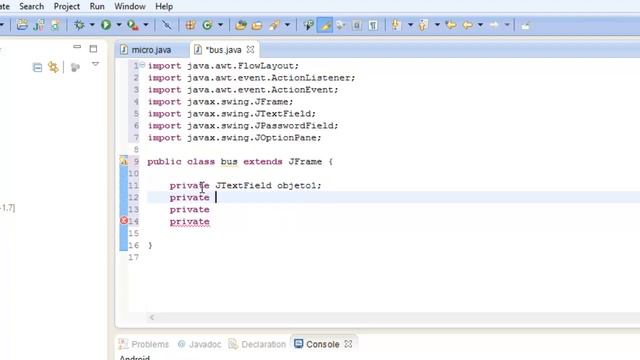Click the New Java Project icon

tap(39, 25)
